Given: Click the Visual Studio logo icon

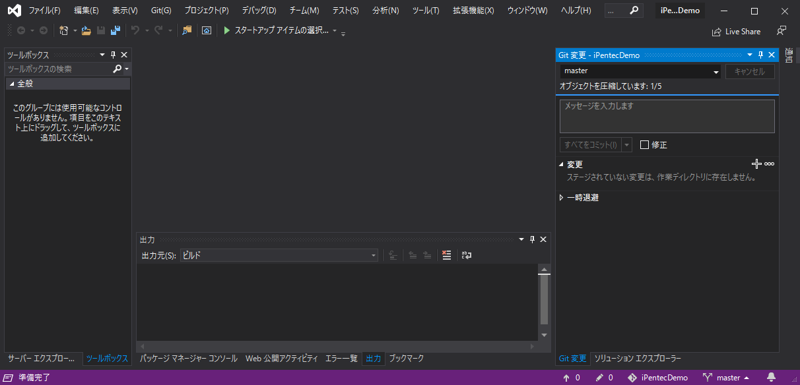Looking at the screenshot, I should (14, 10).
